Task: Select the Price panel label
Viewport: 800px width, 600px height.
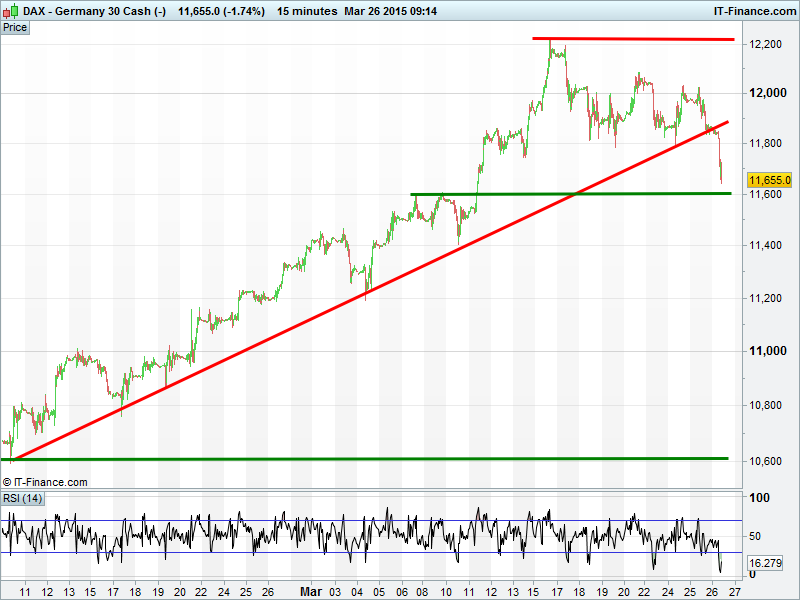Action: tap(15, 27)
